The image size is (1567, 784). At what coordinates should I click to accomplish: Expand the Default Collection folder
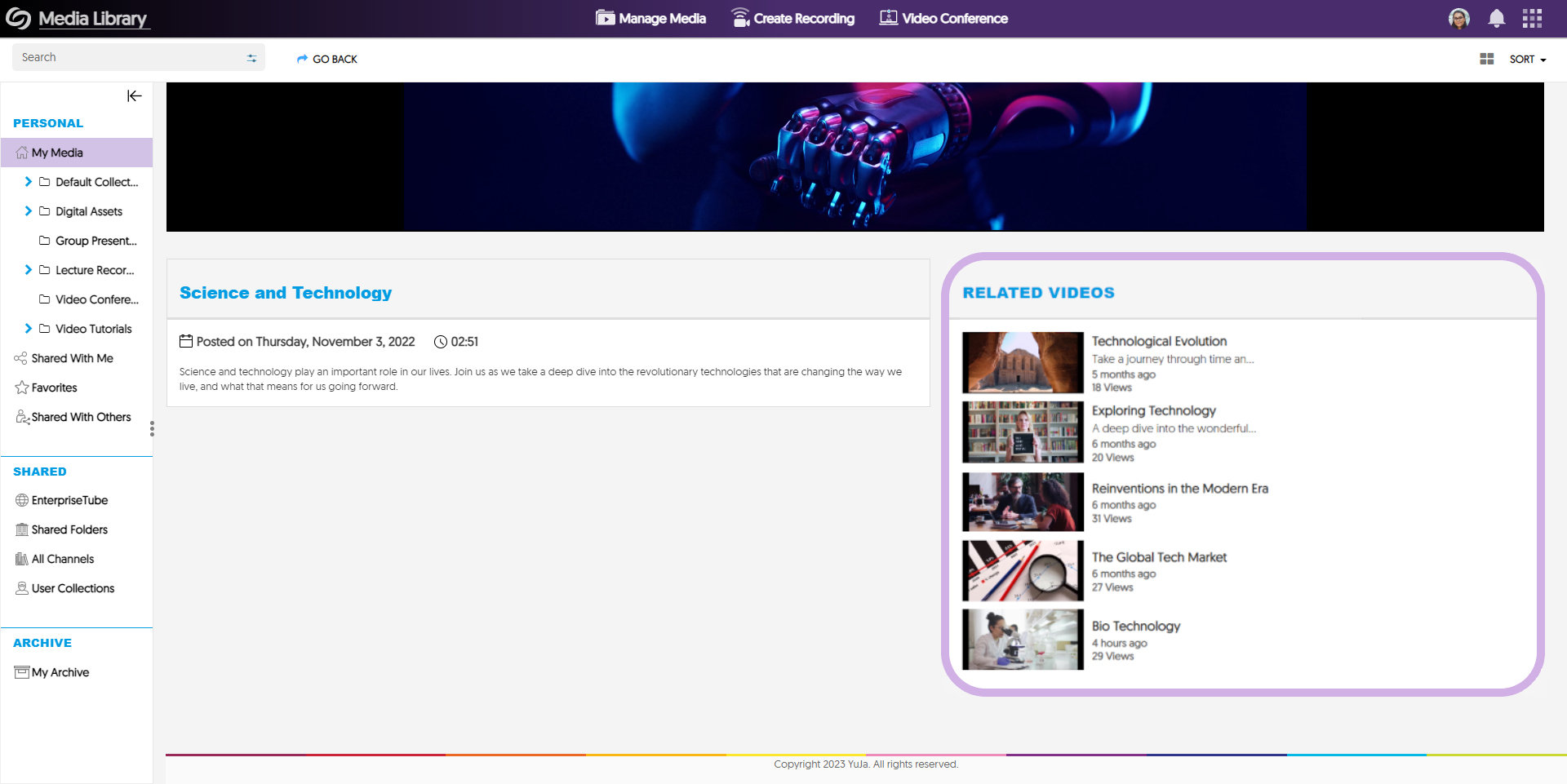29,182
